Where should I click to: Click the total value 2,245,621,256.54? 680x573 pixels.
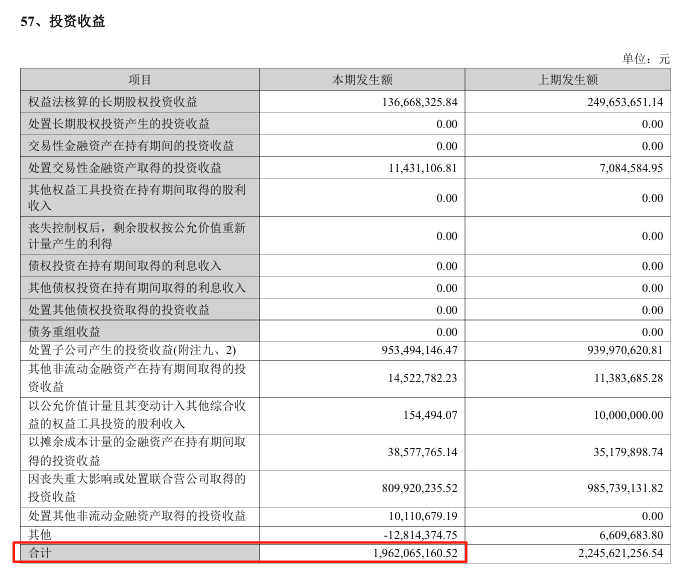click(621, 553)
